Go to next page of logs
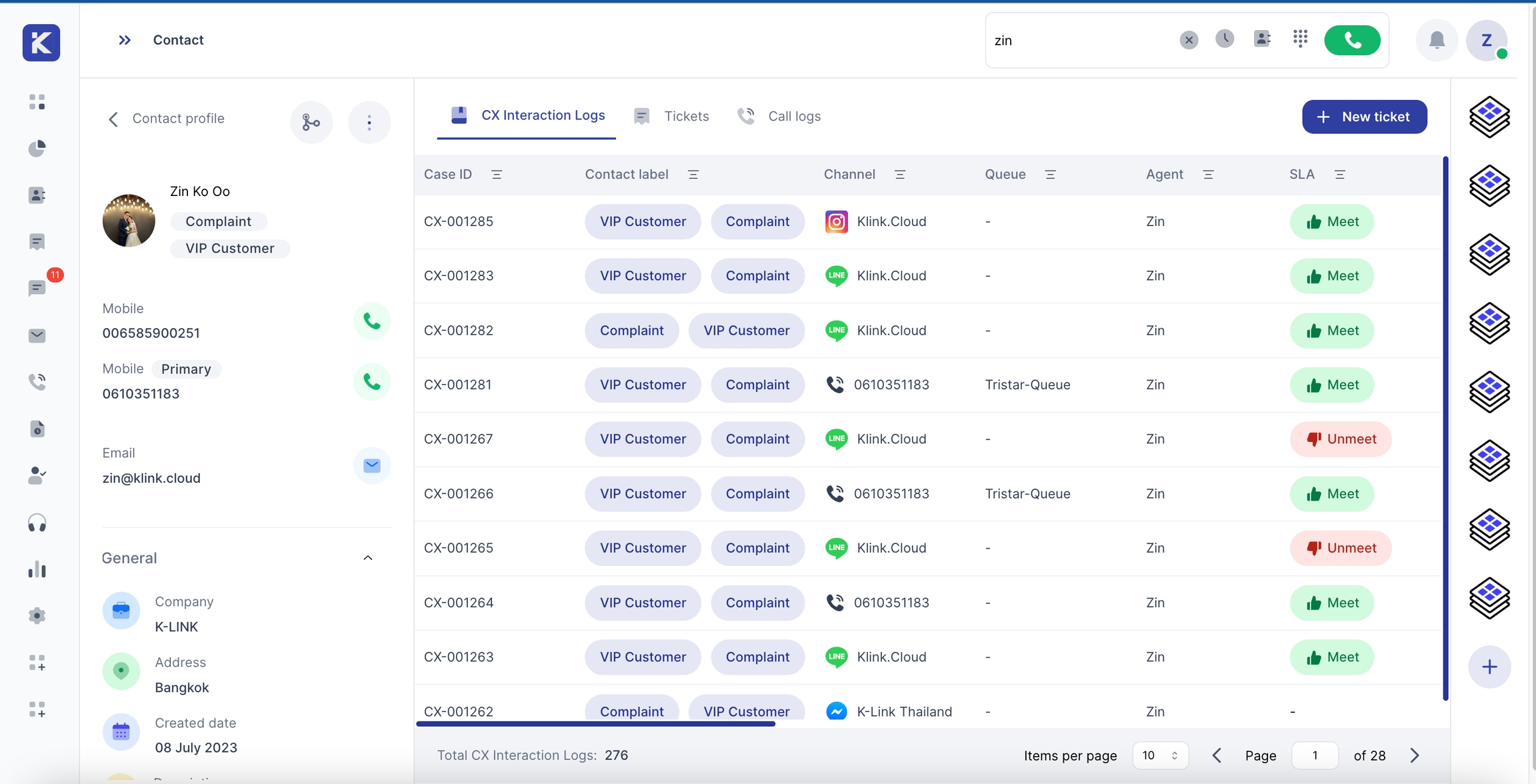1536x784 pixels. pyautogui.click(x=1415, y=755)
